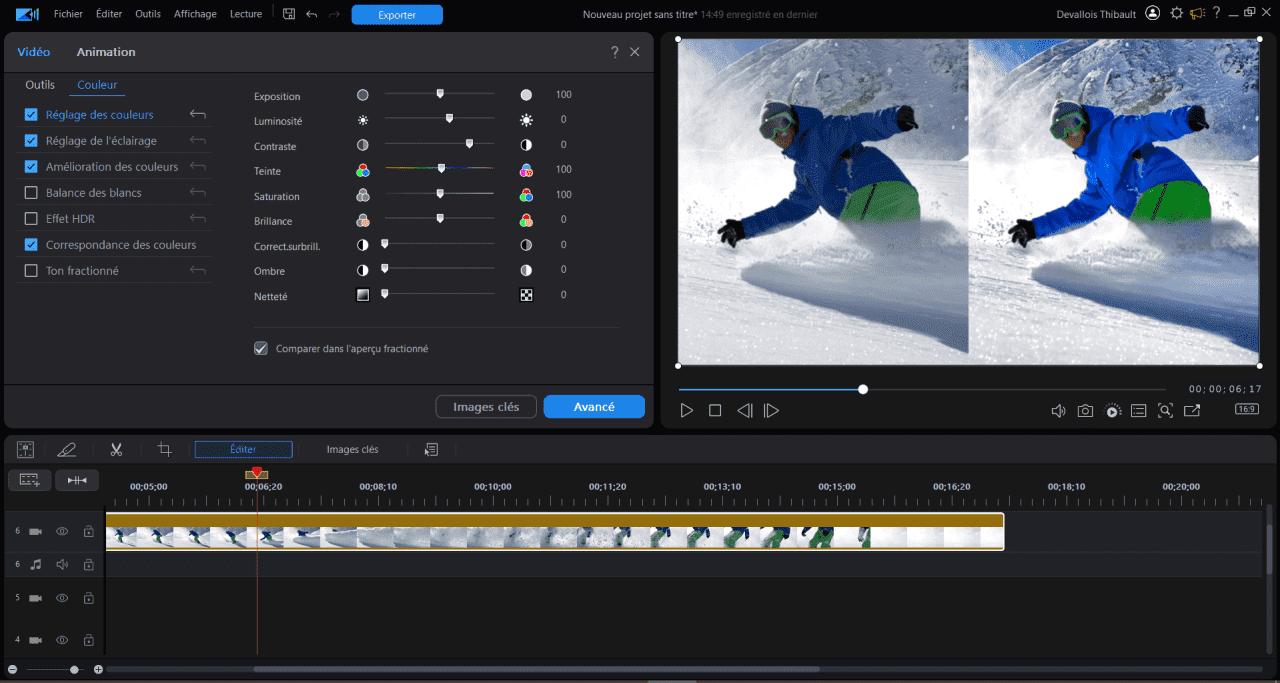Image resolution: width=1280 pixels, height=683 pixels.
Task: Enable Ton fractionné option
Action: (30, 270)
